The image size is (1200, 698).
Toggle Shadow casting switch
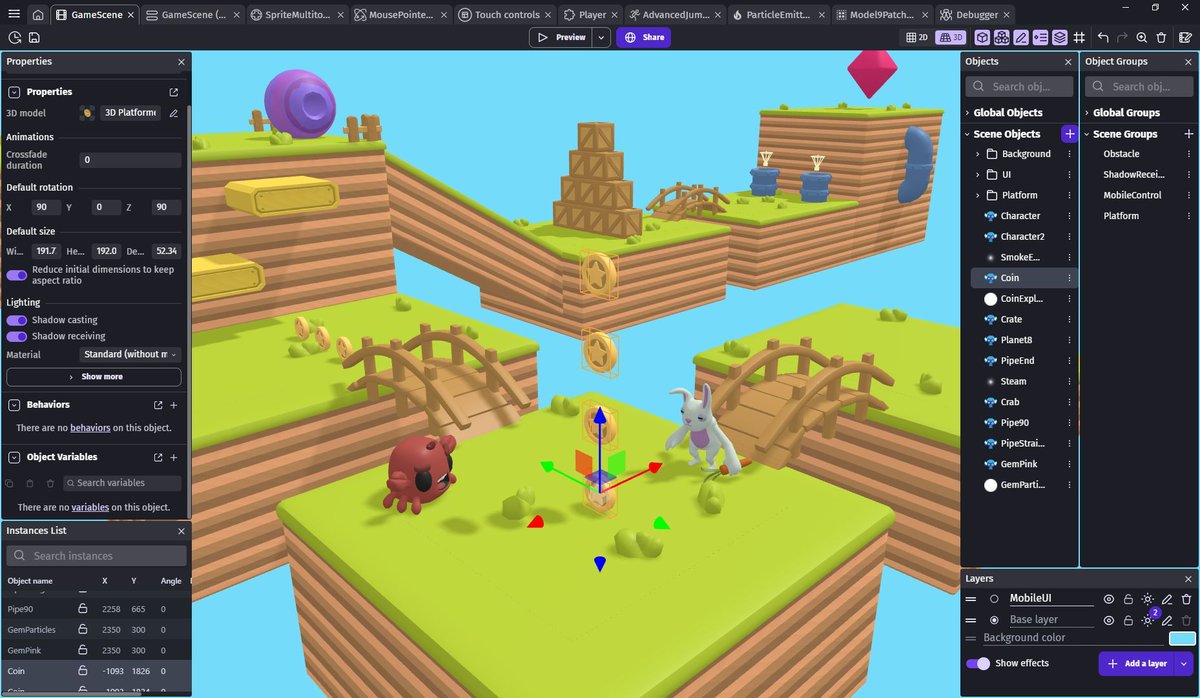16,320
